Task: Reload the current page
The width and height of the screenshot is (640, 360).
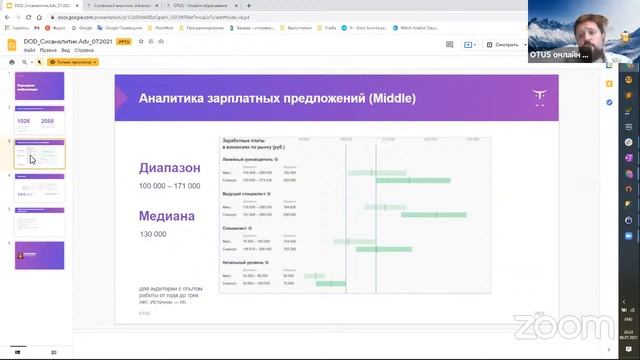Action: point(29,17)
